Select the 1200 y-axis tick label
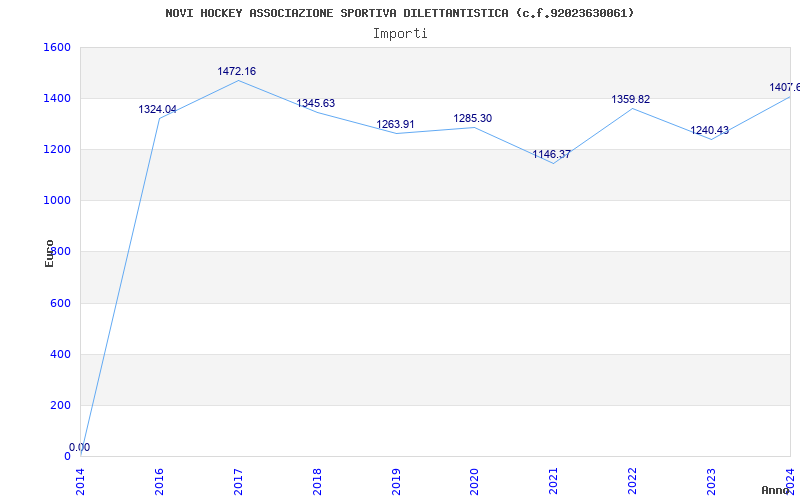 point(57,149)
